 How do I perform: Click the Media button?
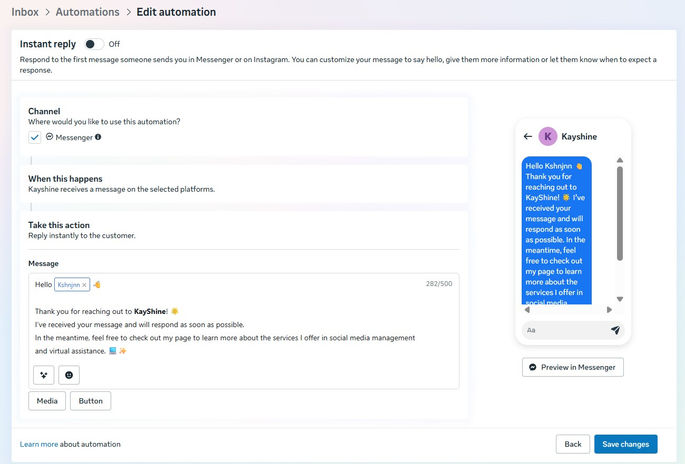click(x=47, y=401)
